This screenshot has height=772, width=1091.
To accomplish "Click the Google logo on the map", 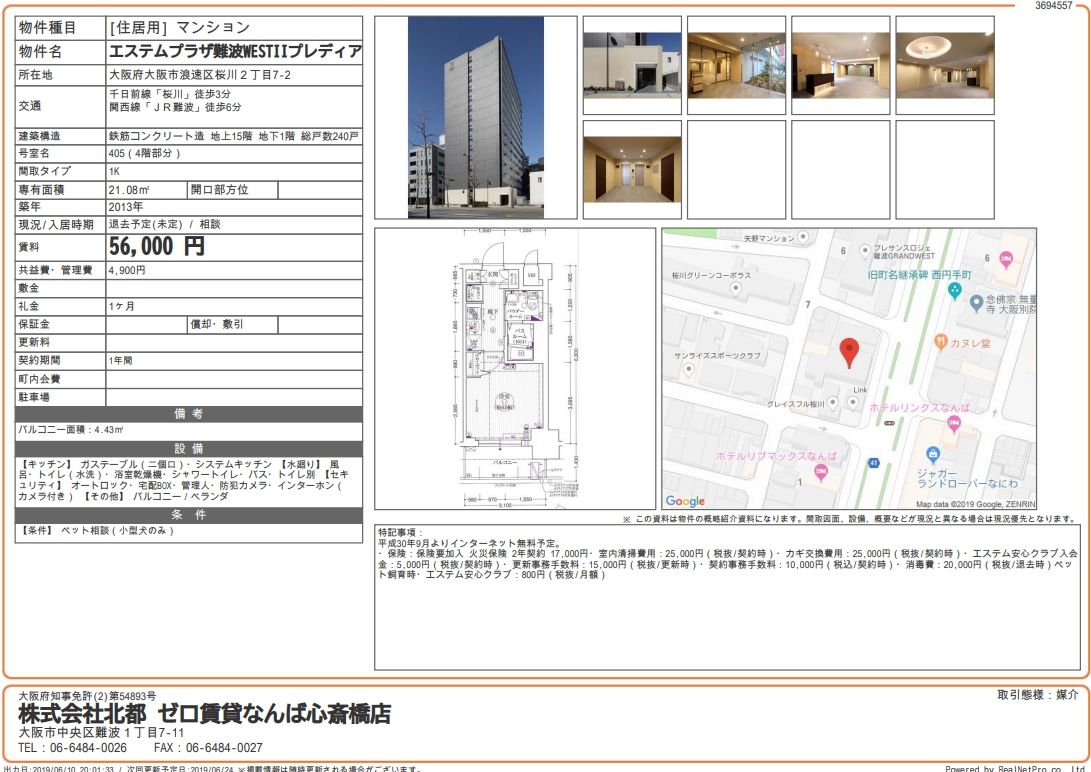I will click(685, 501).
